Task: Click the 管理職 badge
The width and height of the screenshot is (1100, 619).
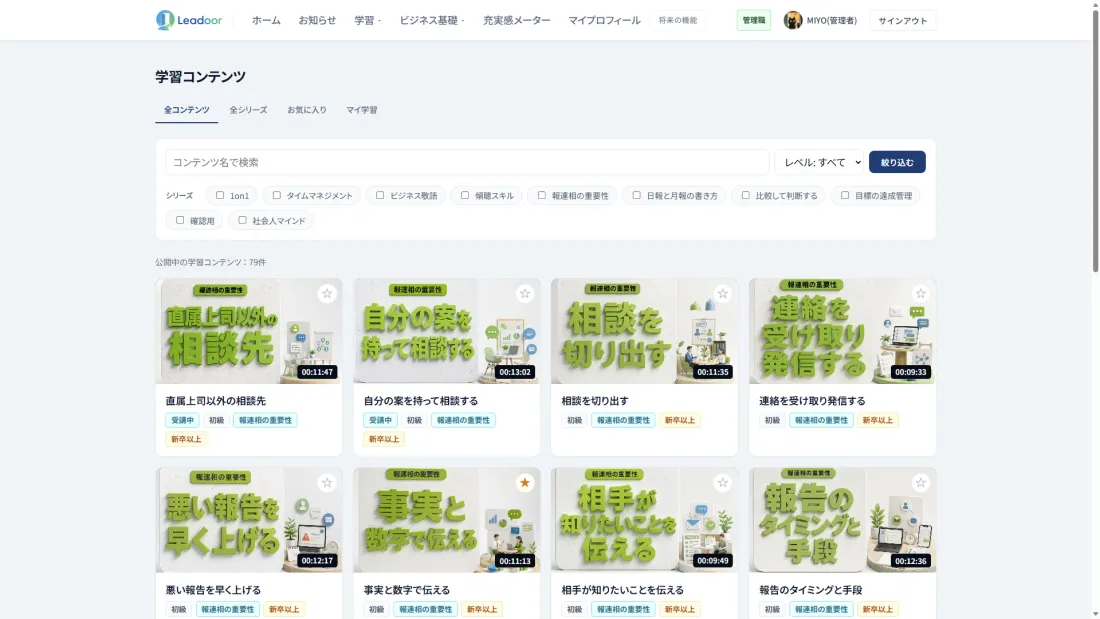Action: 753,20
